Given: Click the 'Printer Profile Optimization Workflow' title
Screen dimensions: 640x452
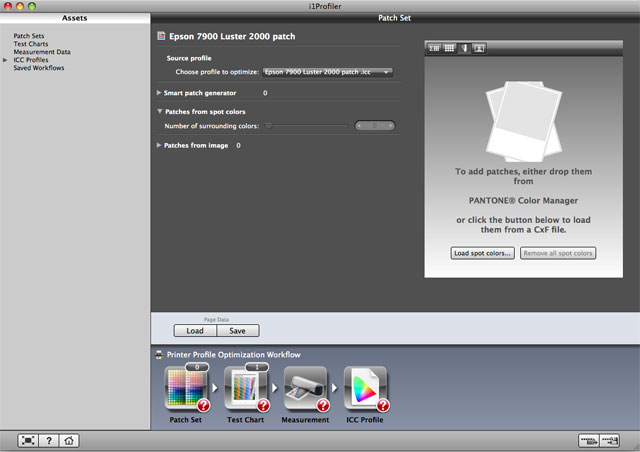Looking at the screenshot, I should [233, 355].
